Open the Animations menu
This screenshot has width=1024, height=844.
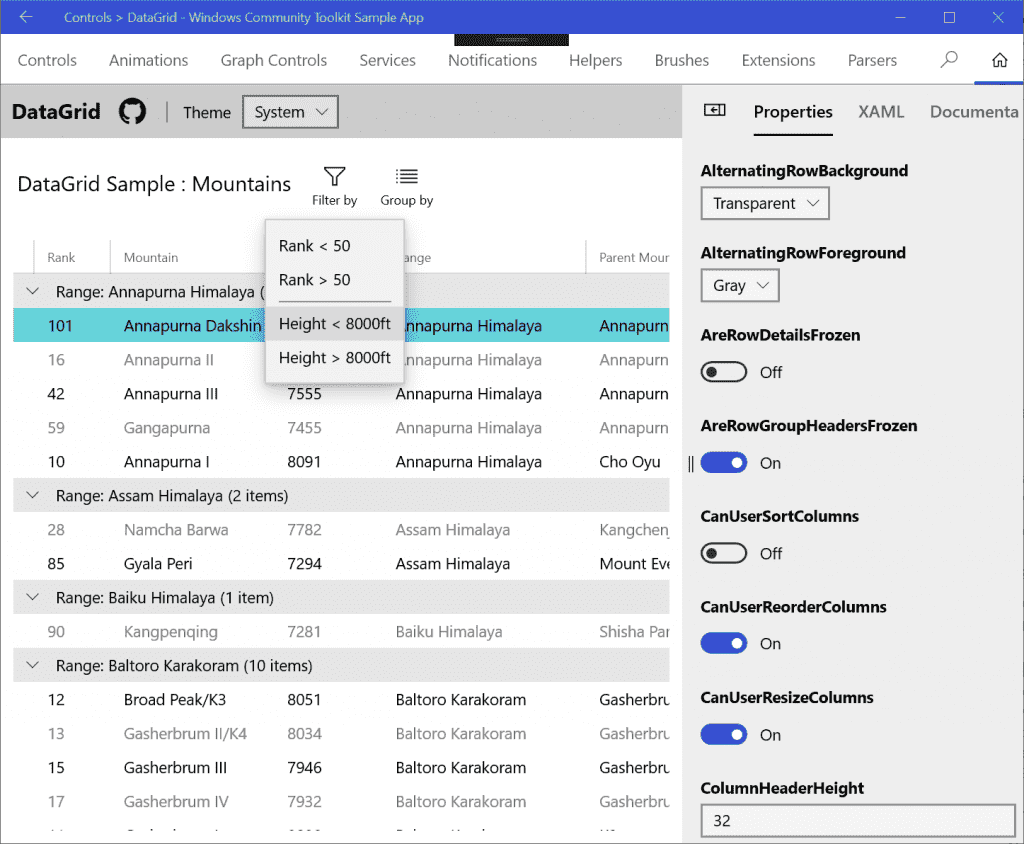pyautogui.click(x=148, y=60)
